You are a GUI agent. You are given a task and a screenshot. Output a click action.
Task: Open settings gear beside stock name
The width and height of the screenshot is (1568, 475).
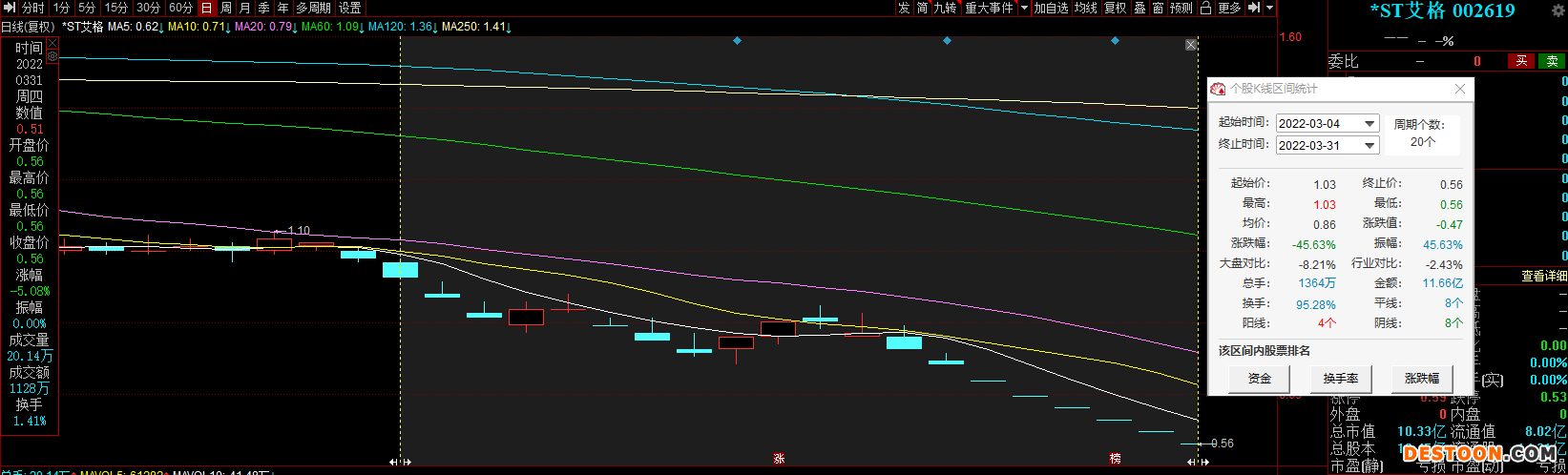coord(52,57)
